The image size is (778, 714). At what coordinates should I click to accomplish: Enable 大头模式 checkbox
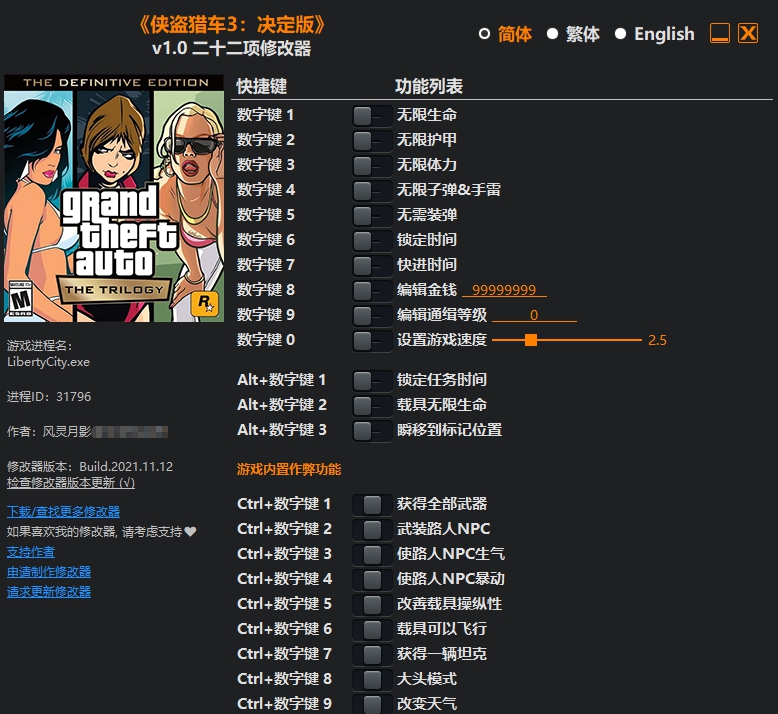372,679
